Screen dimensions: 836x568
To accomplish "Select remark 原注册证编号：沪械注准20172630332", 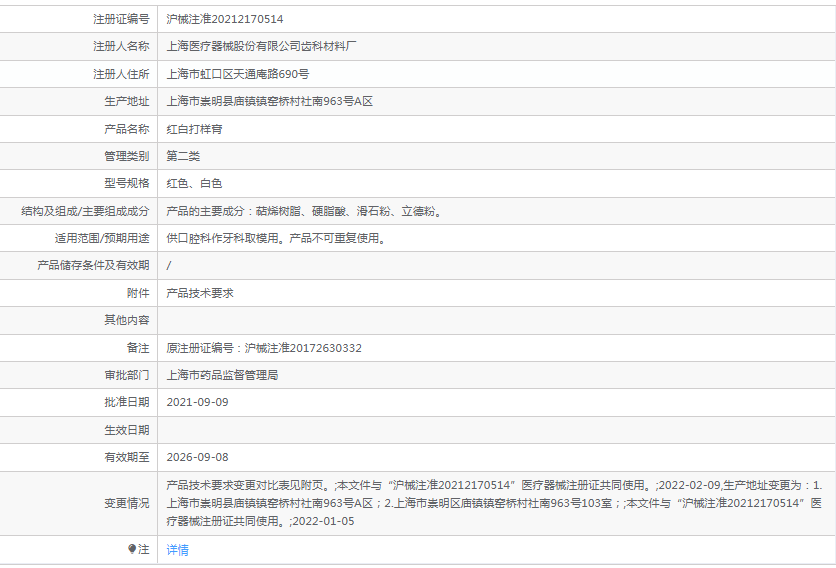I will pos(264,348).
